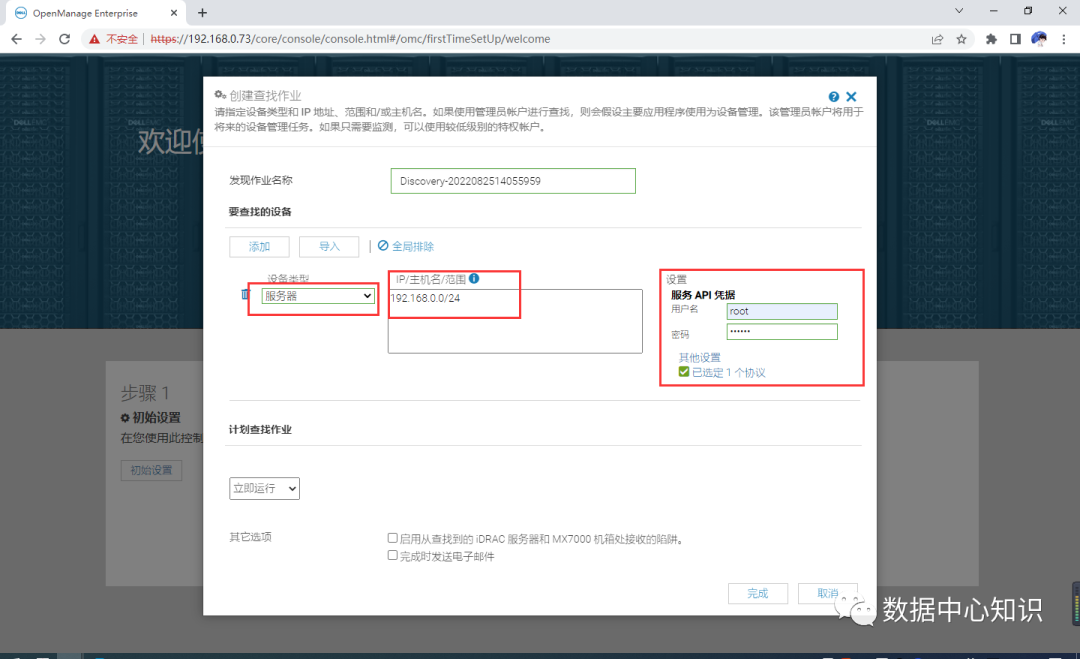Click the 初始设置 button on background page
1080x659 pixels.
(x=152, y=470)
